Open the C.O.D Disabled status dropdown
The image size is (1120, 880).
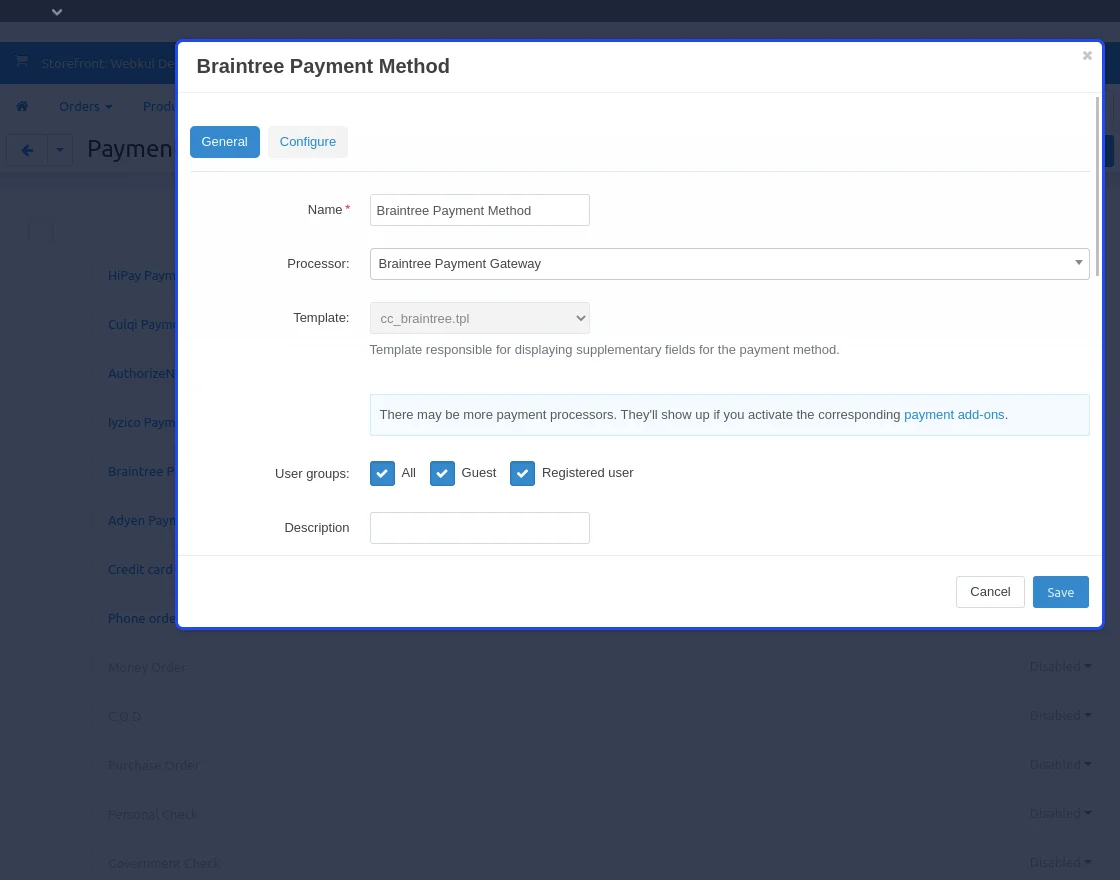(x=1060, y=716)
